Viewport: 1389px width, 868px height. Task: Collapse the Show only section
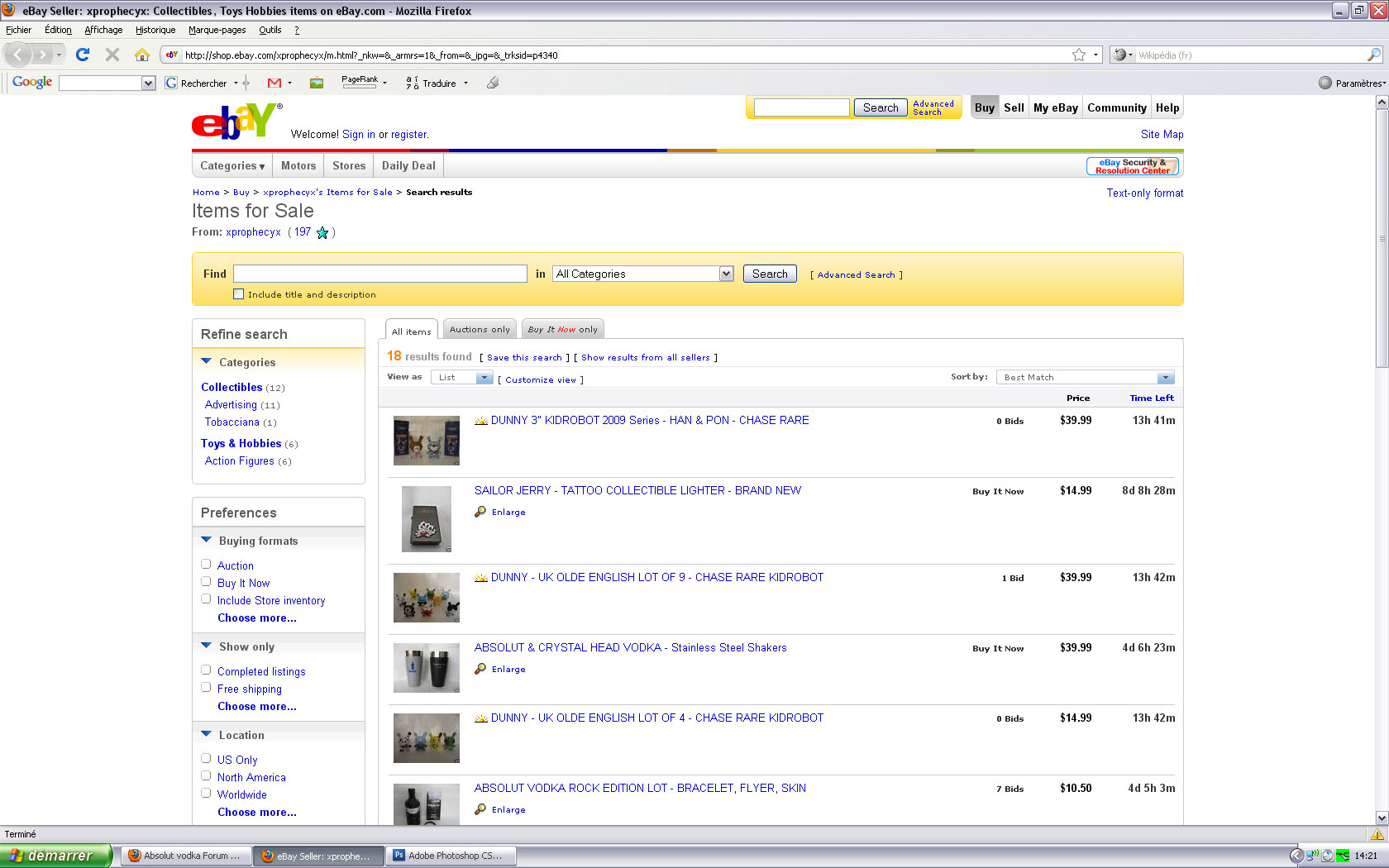click(206, 646)
